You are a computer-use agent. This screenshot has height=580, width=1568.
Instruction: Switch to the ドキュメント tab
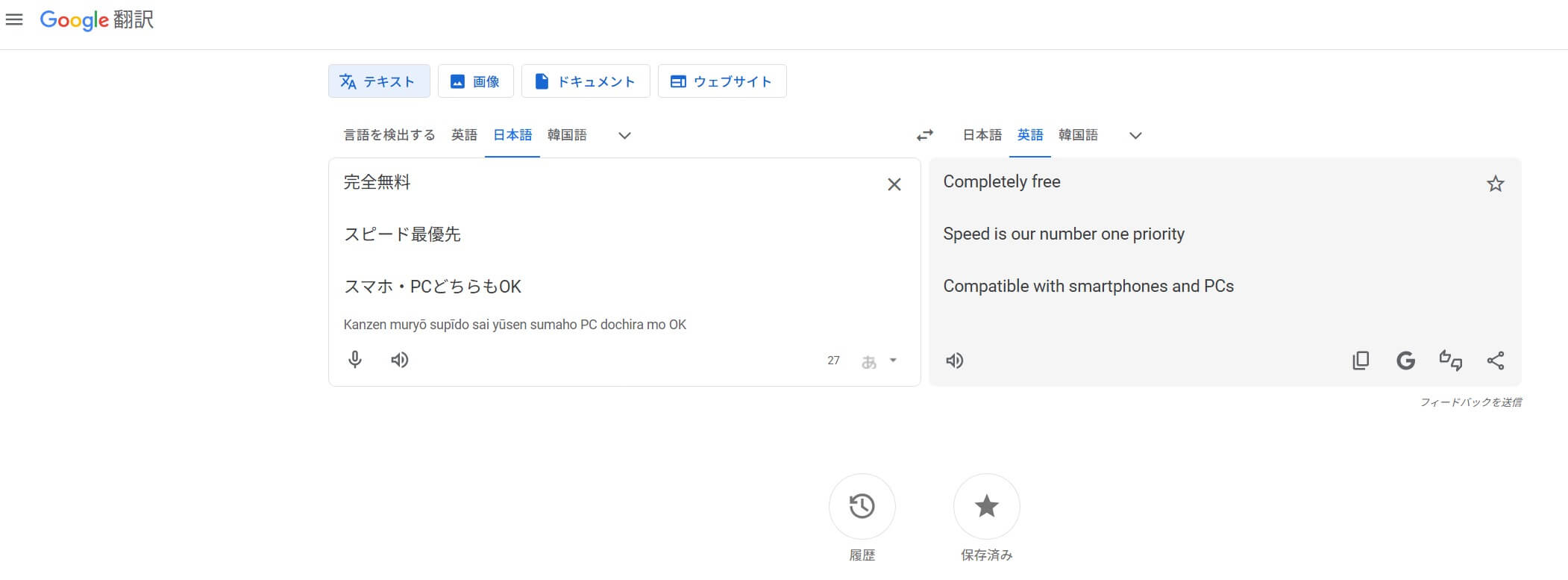pyautogui.click(x=585, y=81)
